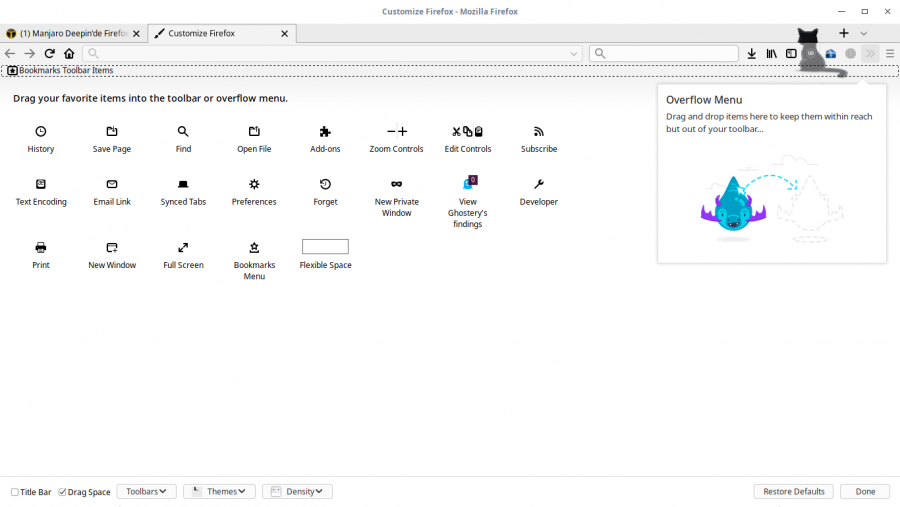Go back with the back arrow
Screen dimensions: 900x507
pos(10,53)
